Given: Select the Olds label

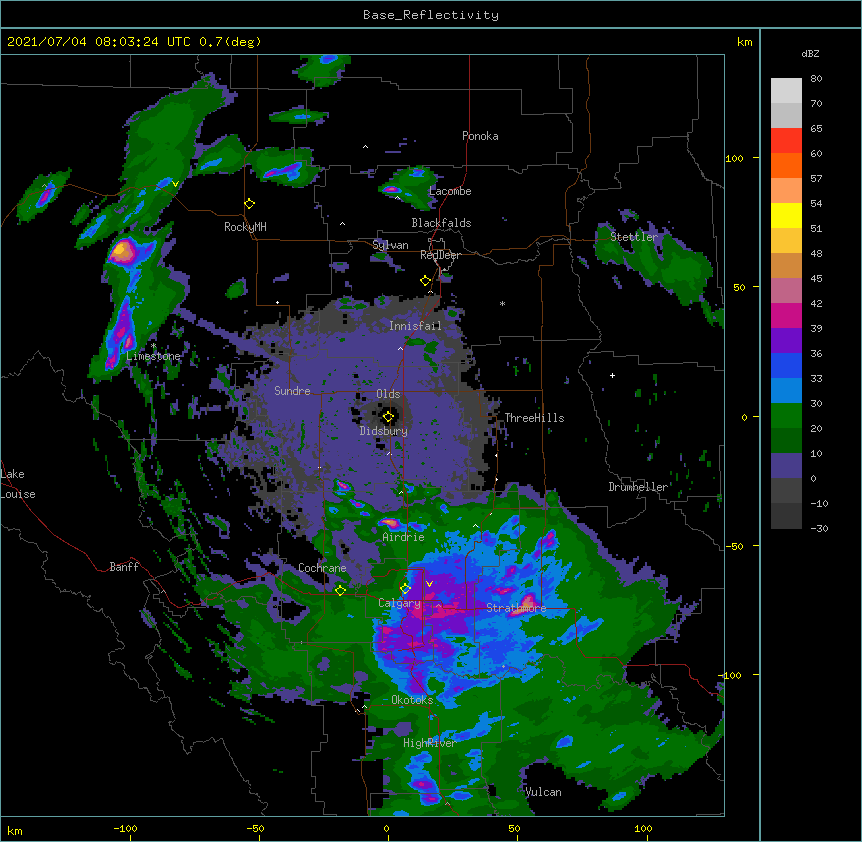Looking at the screenshot, I should (x=388, y=394).
